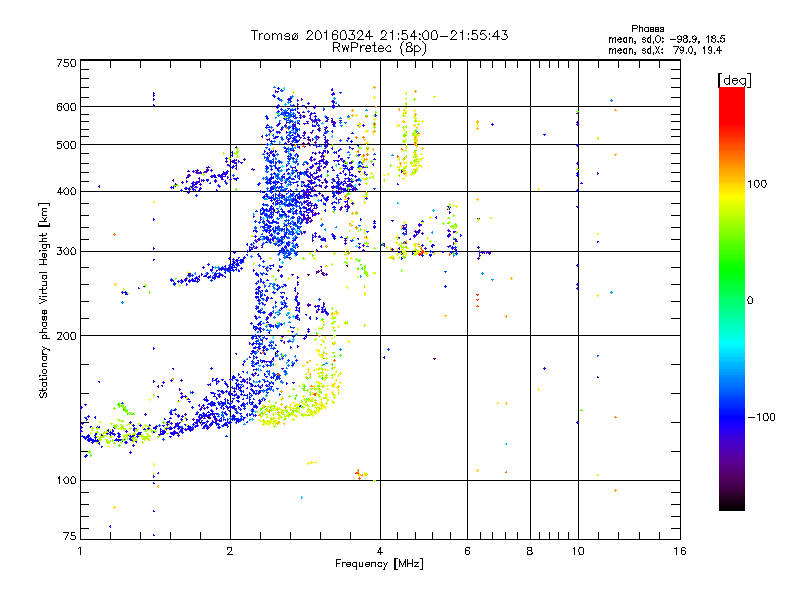Click the y-axis tick label '750'
The height and width of the screenshot is (600, 800).
(x=67, y=63)
